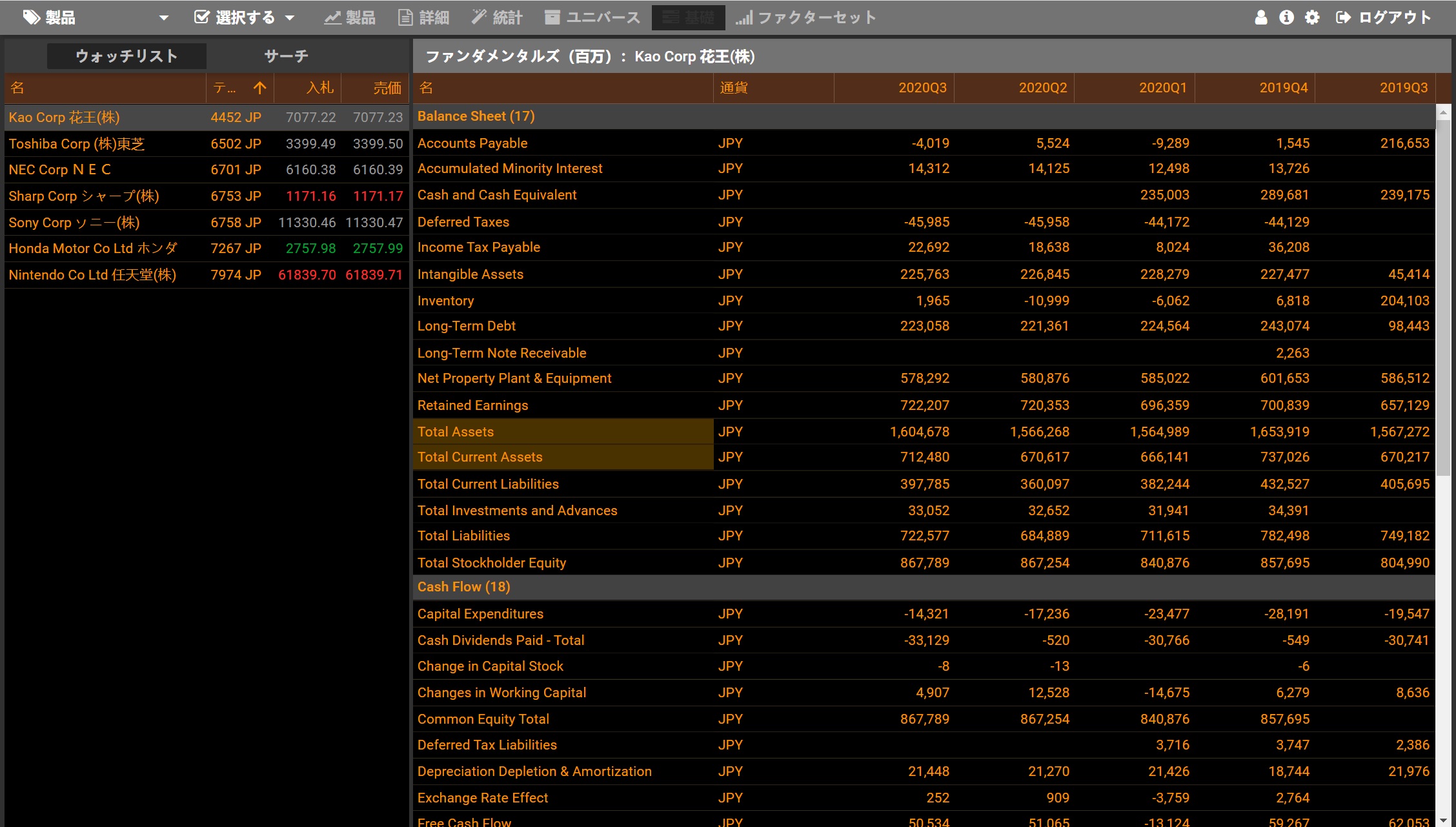Click Long-Term Debt row label
Image resolution: width=1456 pixels, height=827 pixels.
[x=466, y=326]
